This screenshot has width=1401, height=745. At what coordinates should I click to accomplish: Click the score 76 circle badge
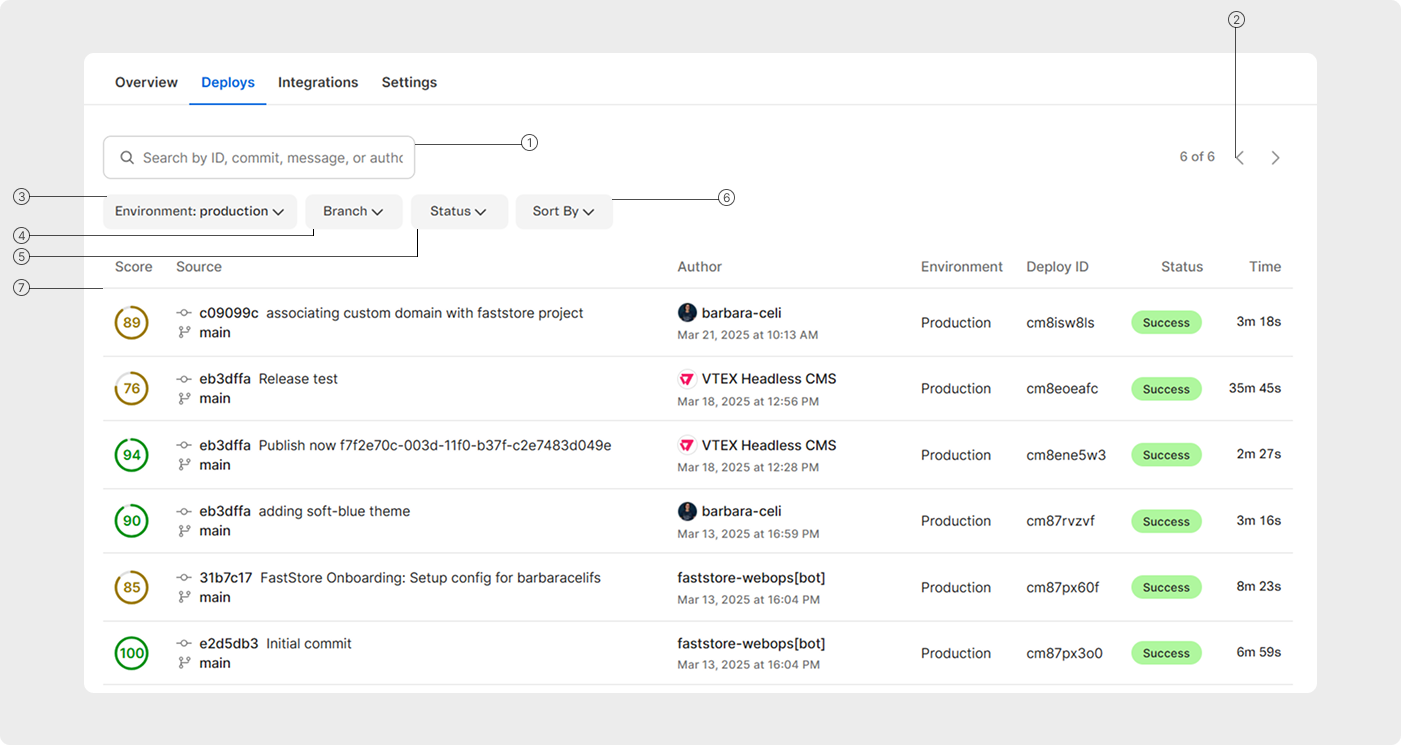[132, 389]
